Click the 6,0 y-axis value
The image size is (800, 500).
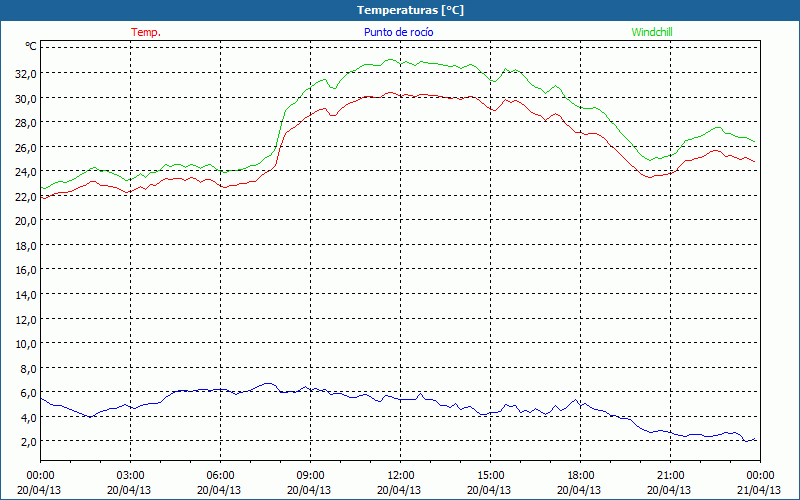coord(29,393)
